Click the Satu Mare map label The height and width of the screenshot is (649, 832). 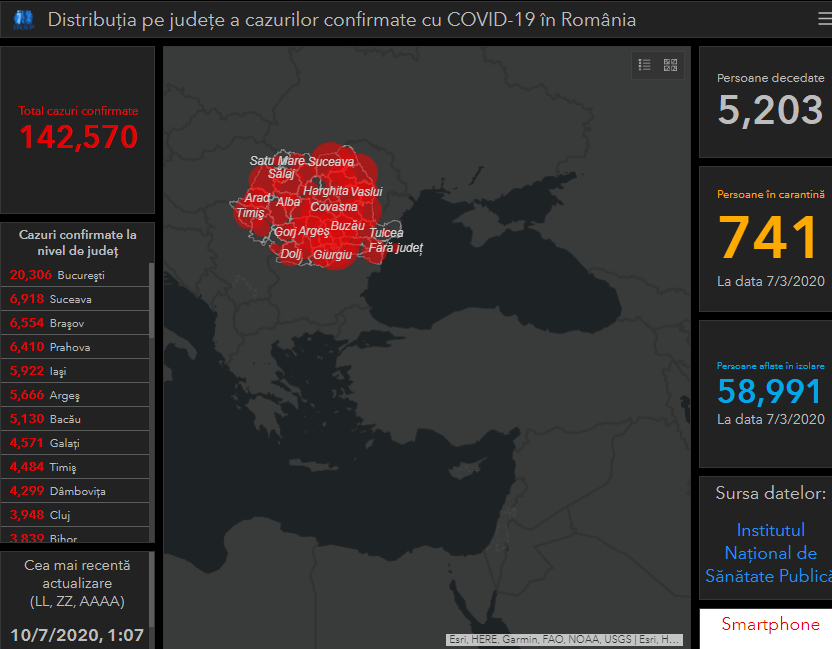tap(277, 160)
